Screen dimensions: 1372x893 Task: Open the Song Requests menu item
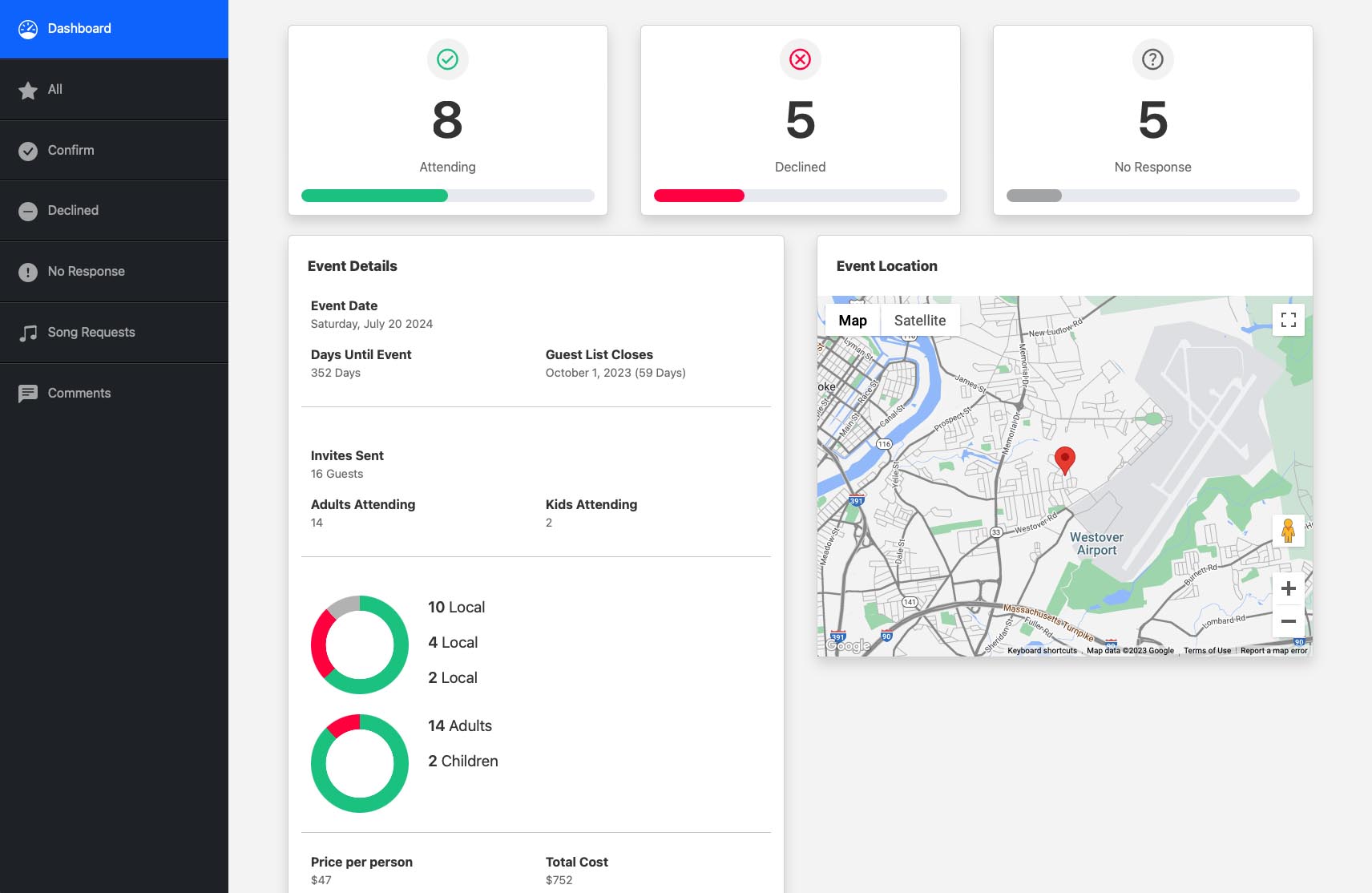tap(91, 333)
